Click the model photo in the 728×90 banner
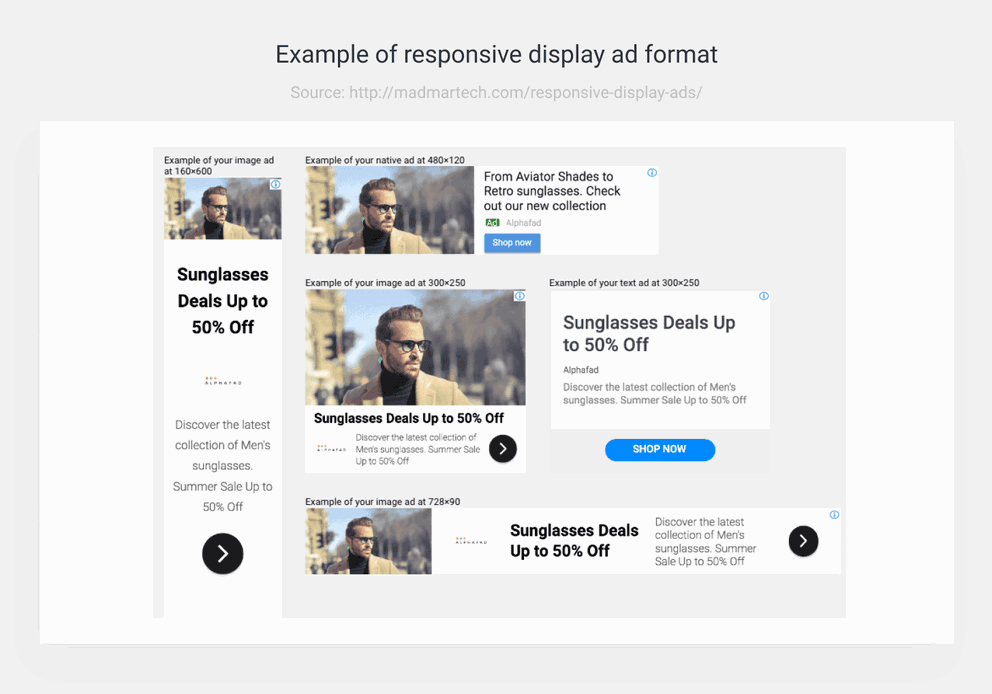This screenshot has height=694, width=992. tap(368, 540)
